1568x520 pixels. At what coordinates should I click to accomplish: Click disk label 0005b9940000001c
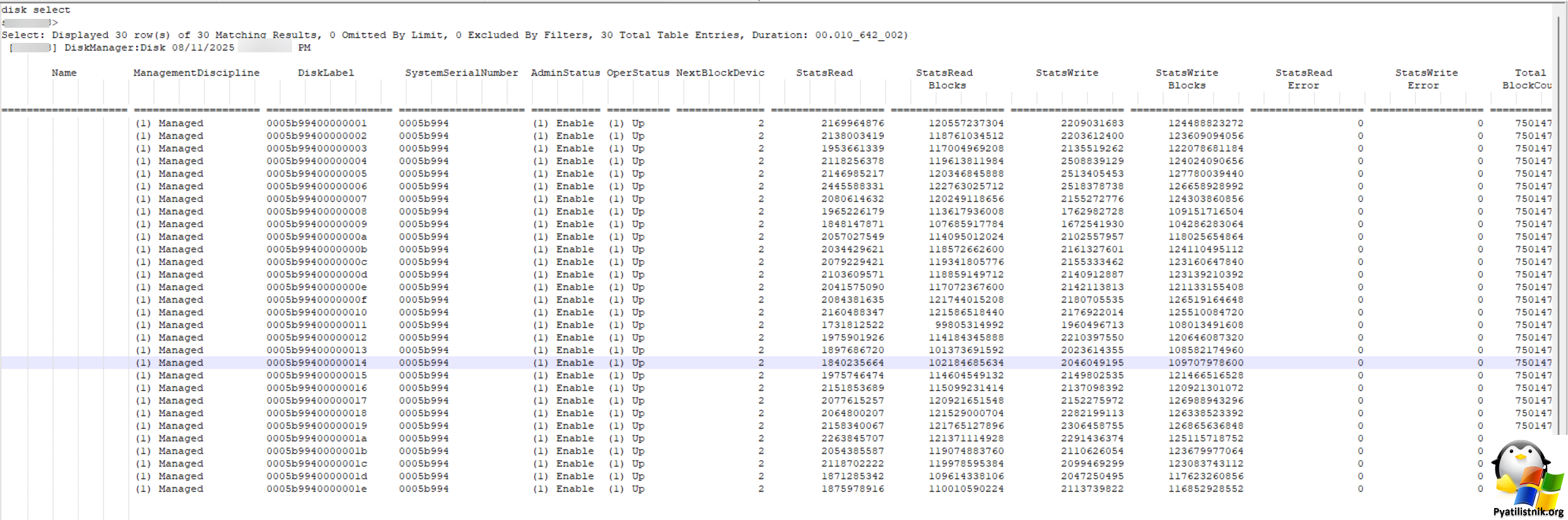coord(317,464)
